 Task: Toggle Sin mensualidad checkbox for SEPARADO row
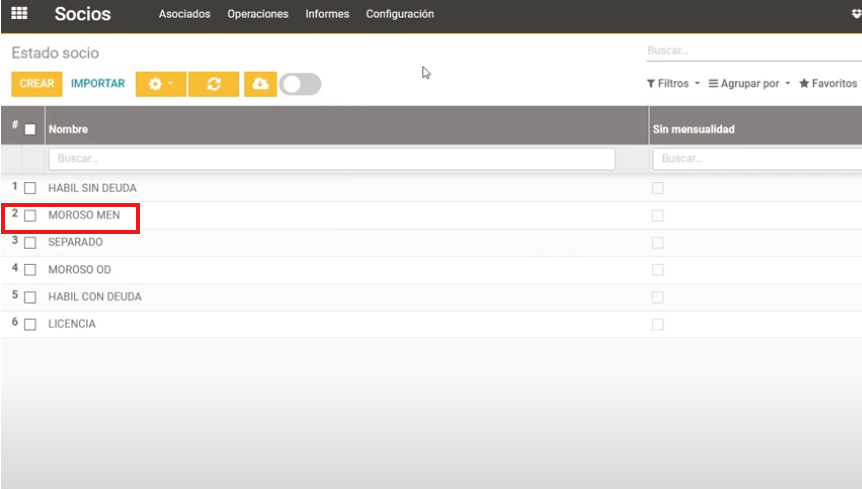click(657, 243)
